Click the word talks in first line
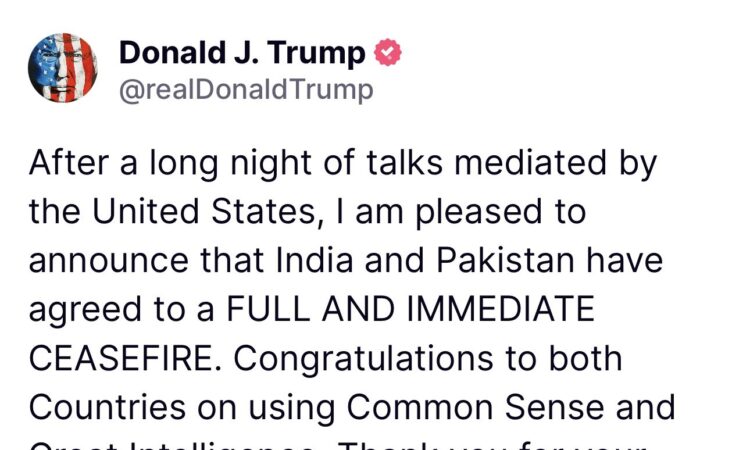The width and height of the screenshot is (750, 450). pyautogui.click(x=405, y=163)
